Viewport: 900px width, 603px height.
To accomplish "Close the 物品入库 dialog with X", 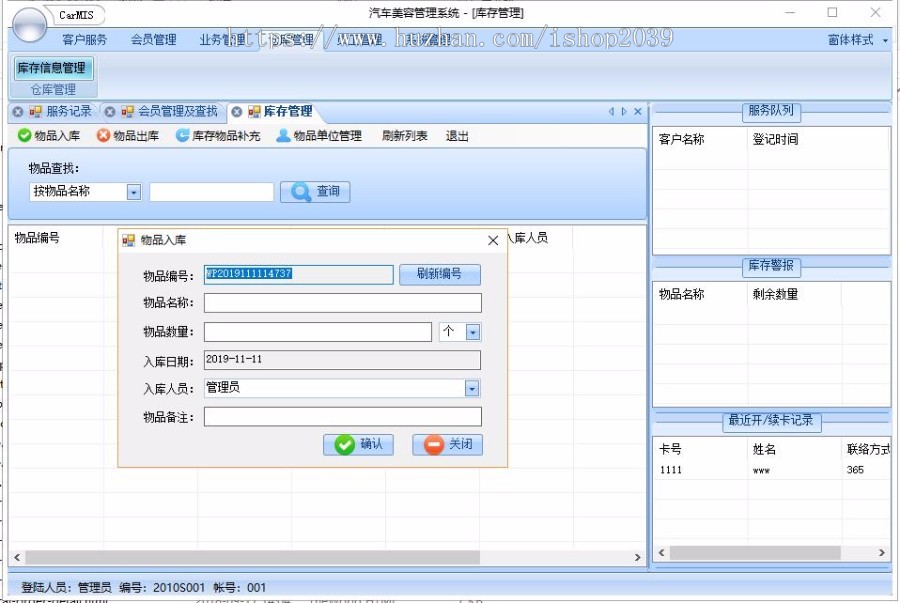I will point(493,241).
